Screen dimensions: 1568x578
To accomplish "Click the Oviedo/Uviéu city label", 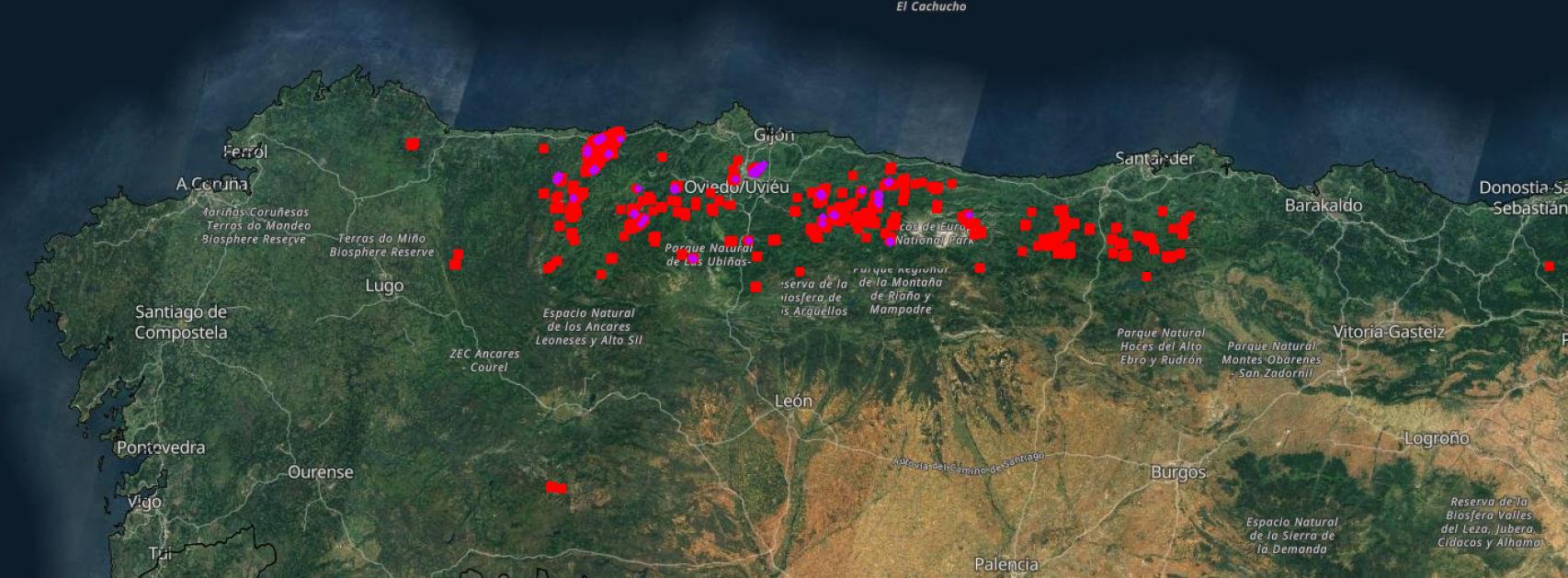I will coord(736,187).
